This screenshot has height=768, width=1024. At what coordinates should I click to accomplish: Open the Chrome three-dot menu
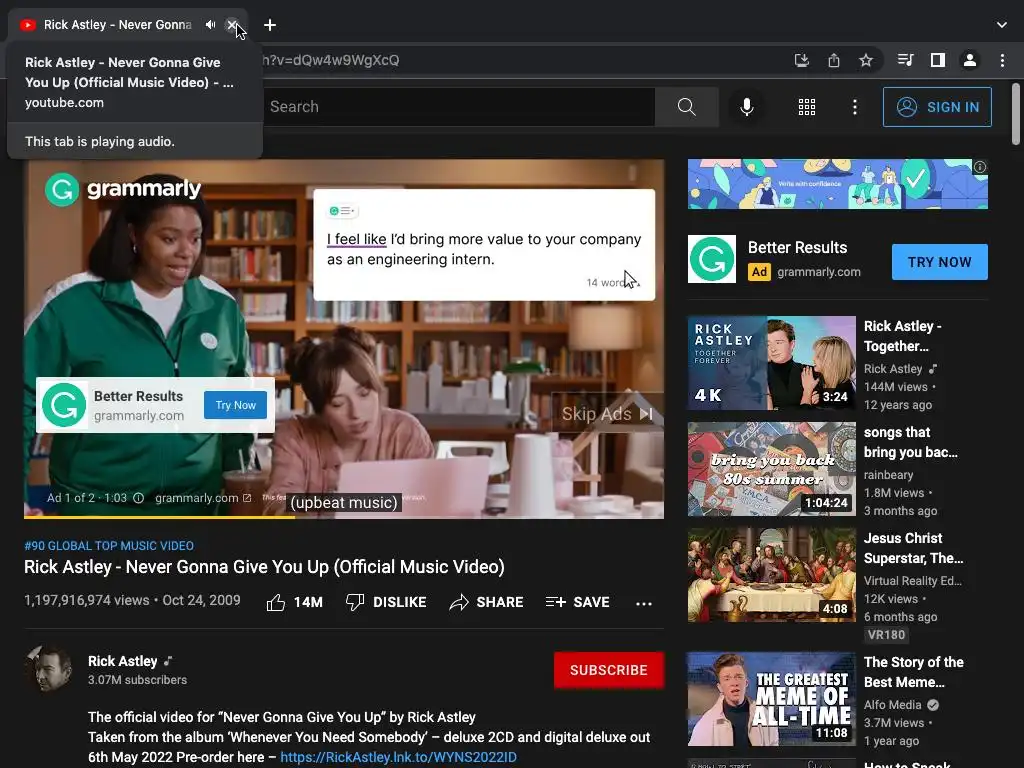1002,60
